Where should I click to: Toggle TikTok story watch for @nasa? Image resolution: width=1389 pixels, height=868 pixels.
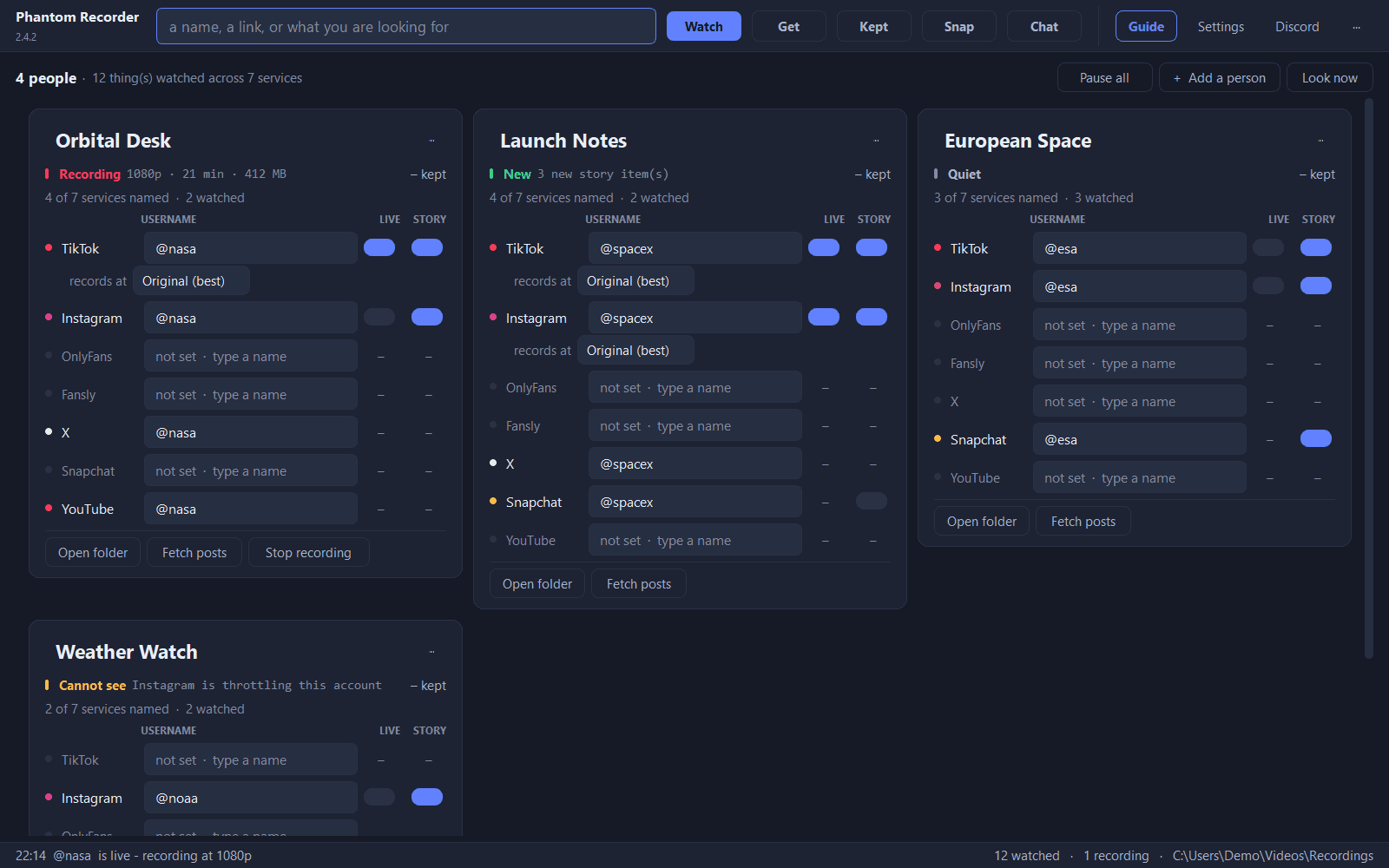tap(427, 248)
